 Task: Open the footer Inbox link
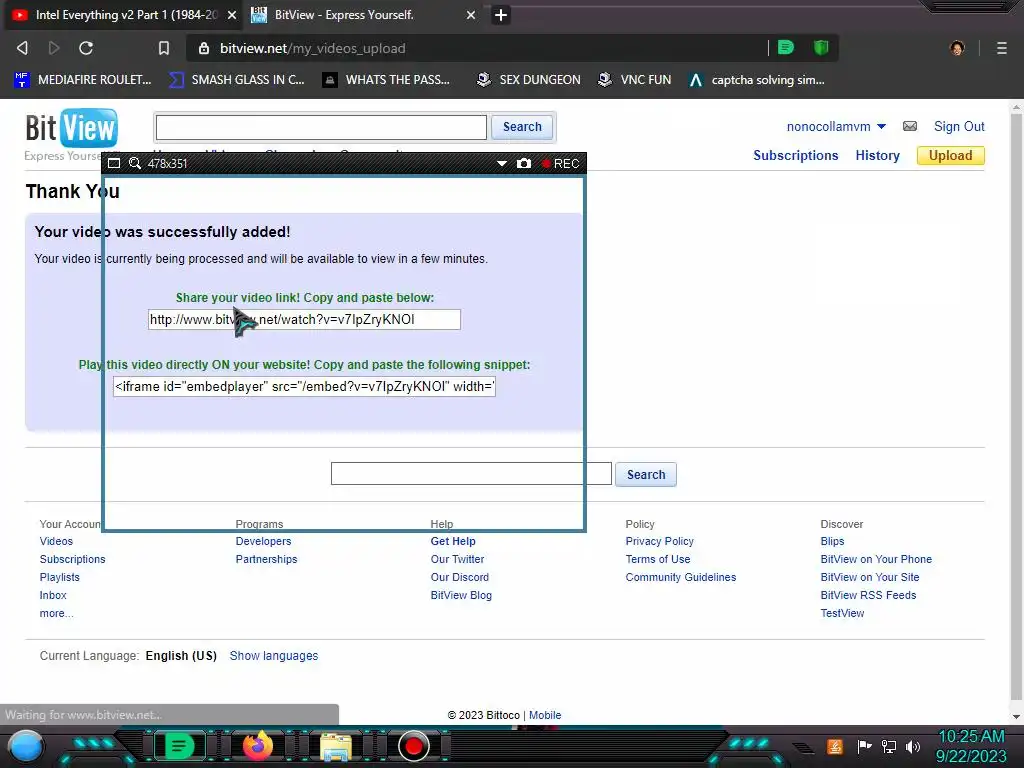pyautogui.click(x=53, y=596)
